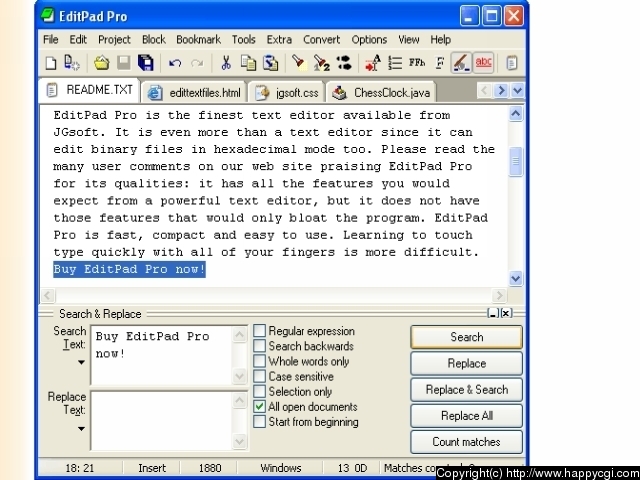
Task: Toggle spell check abc icon
Action: click(483, 63)
